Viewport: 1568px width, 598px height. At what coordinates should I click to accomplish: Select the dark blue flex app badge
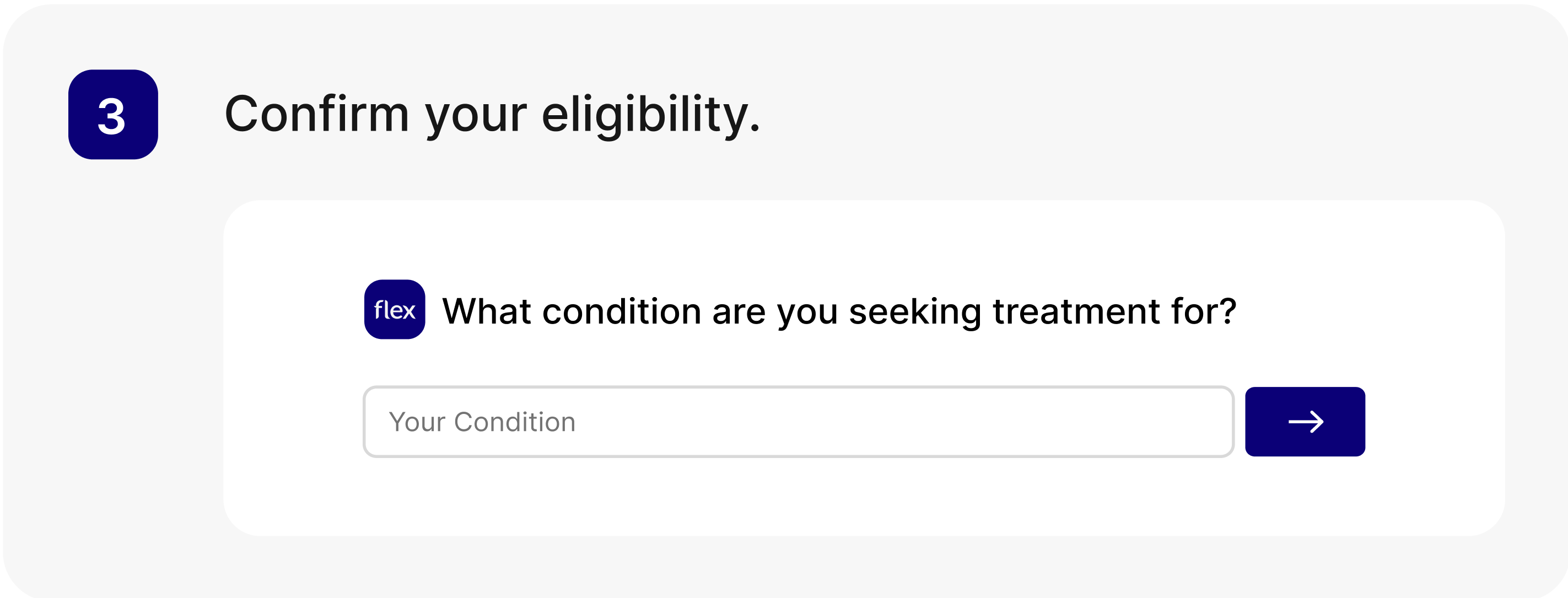coord(395,309)
